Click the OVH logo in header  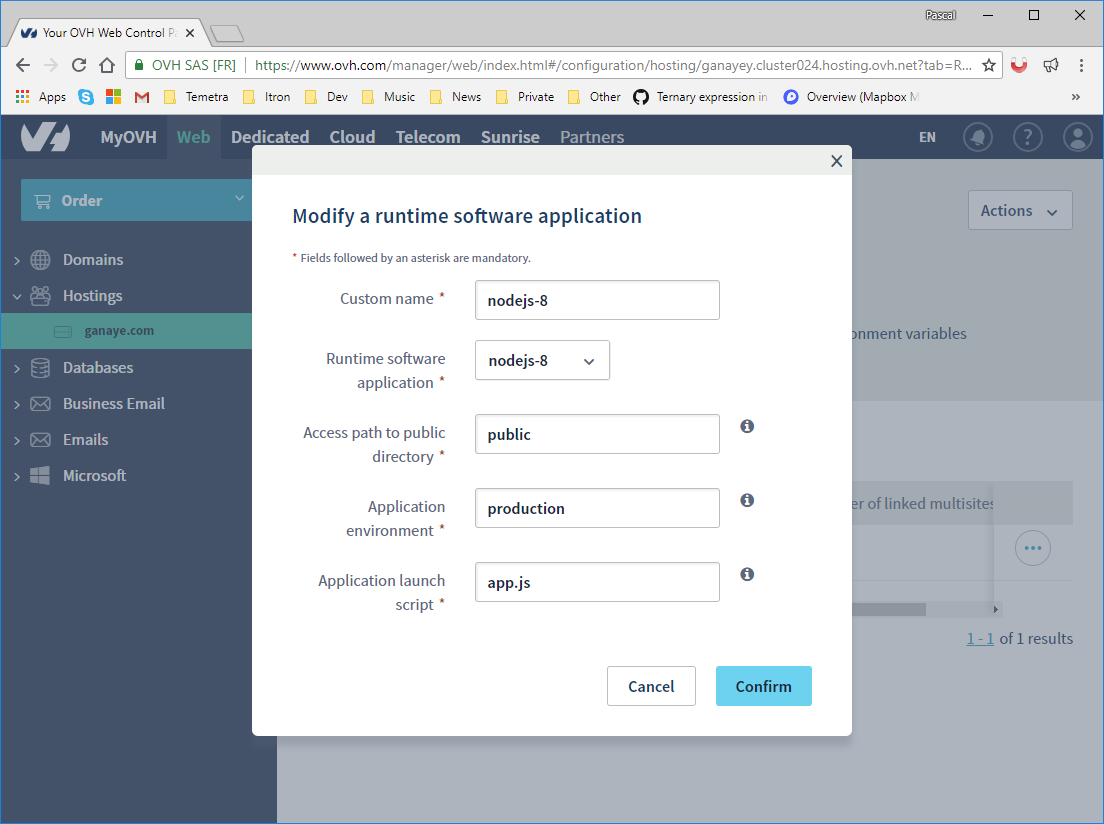(x=47, y=137)
